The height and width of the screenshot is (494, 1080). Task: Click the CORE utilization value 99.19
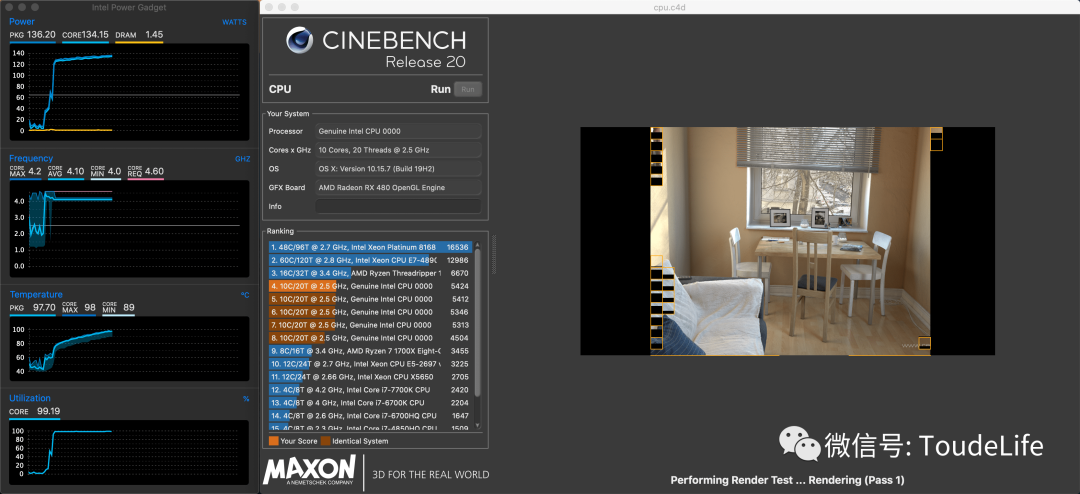[x=48, y=411]
